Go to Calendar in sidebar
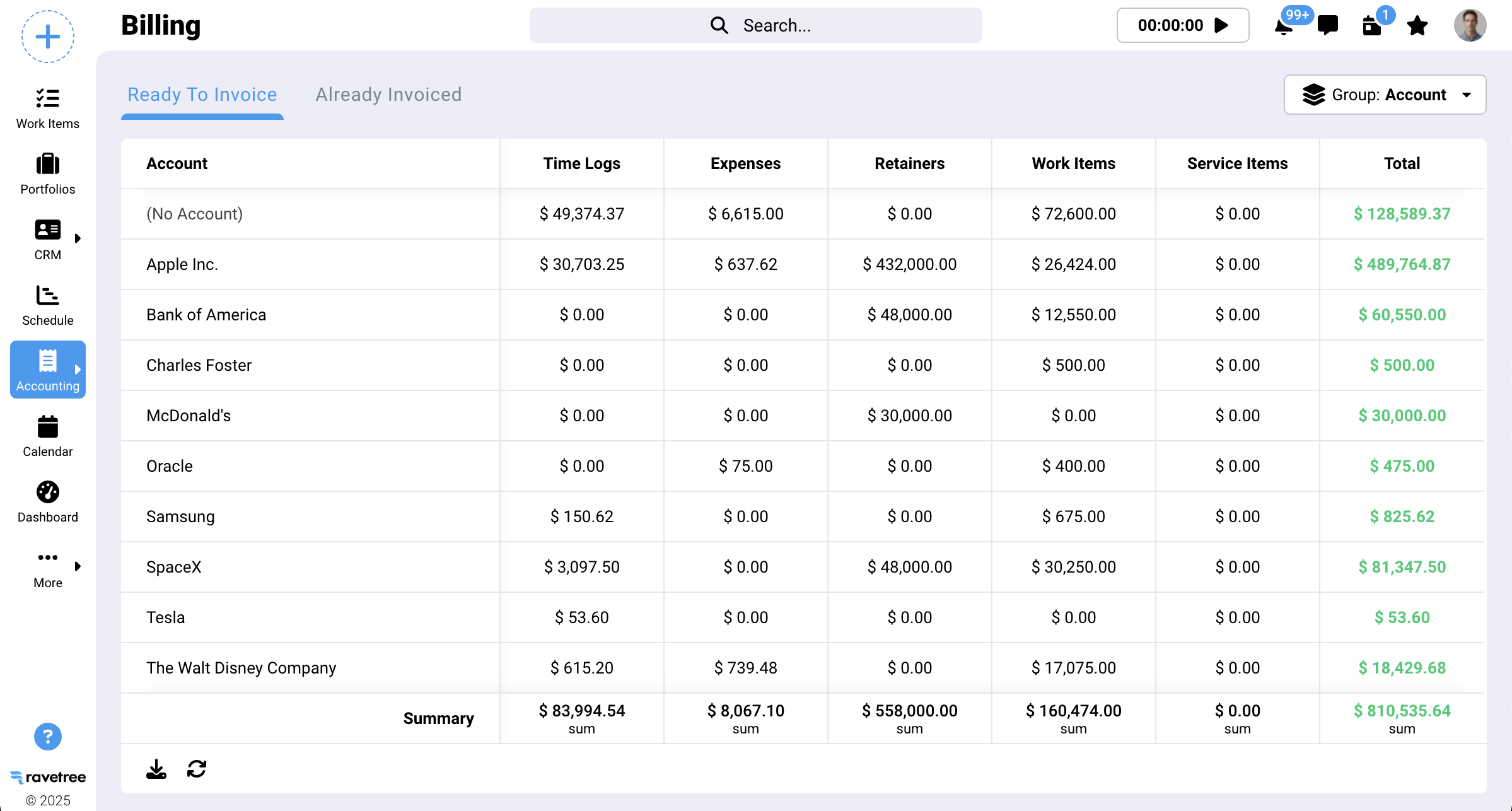 click(48, 436)
